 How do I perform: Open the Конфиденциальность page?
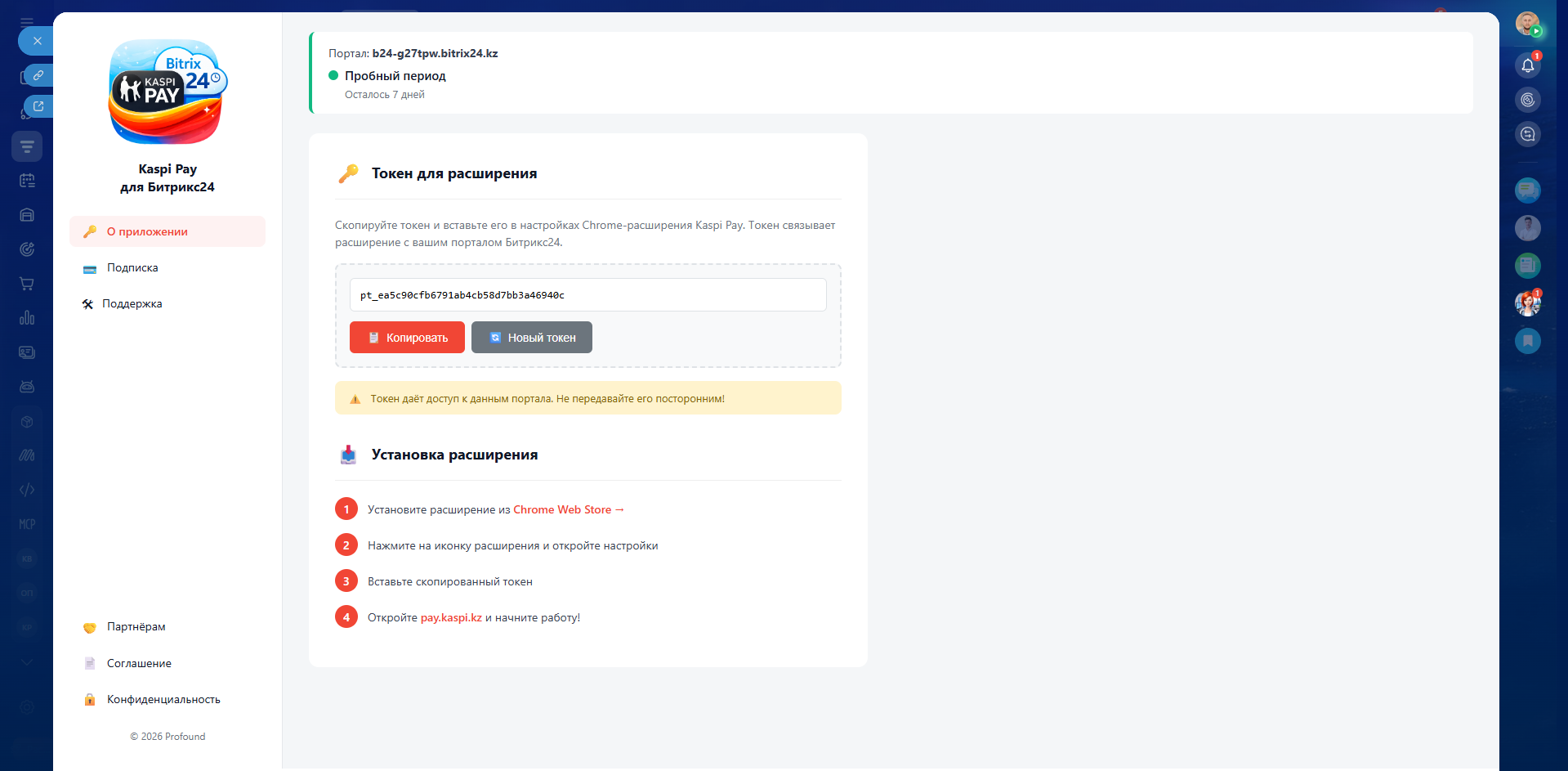(168, 699)
